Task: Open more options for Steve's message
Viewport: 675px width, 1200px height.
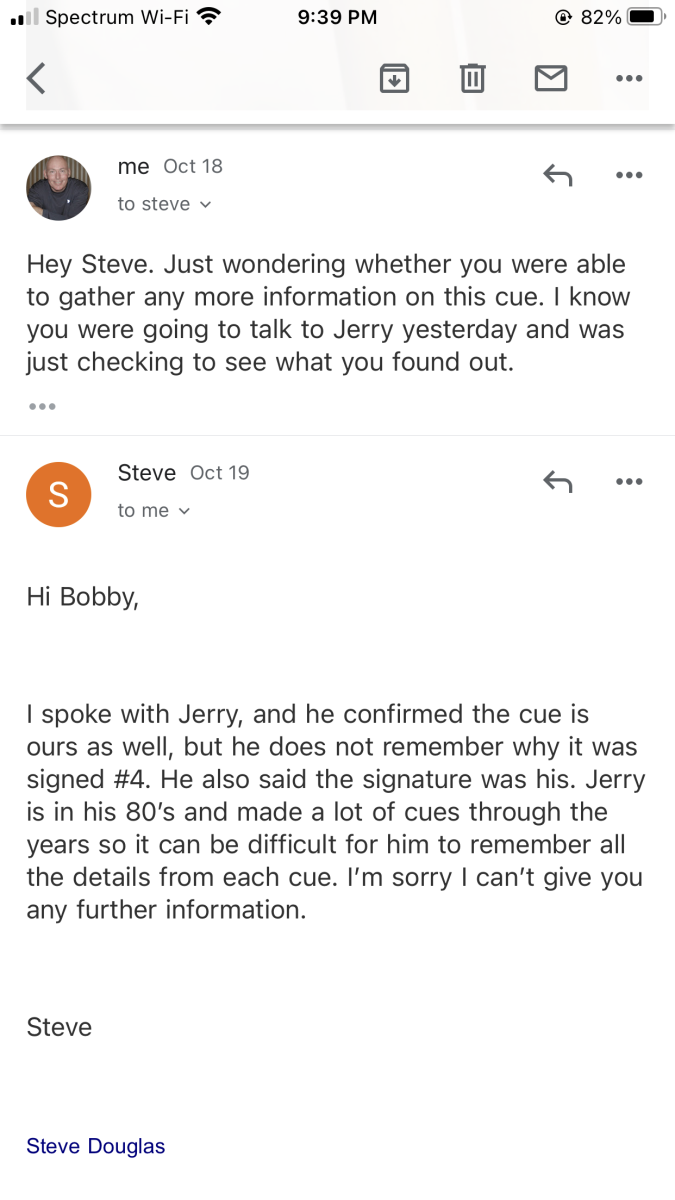Action: coord(629,482)
